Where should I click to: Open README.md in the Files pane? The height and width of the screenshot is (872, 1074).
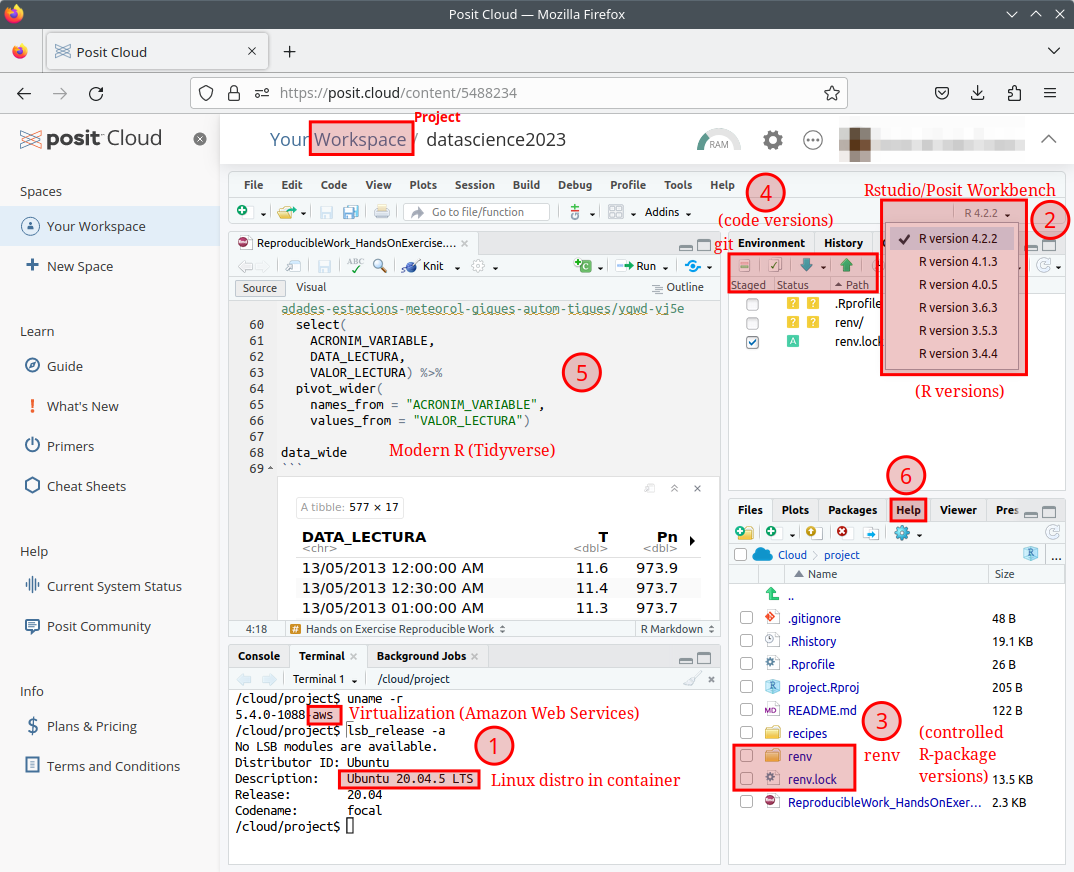(822, 710)
